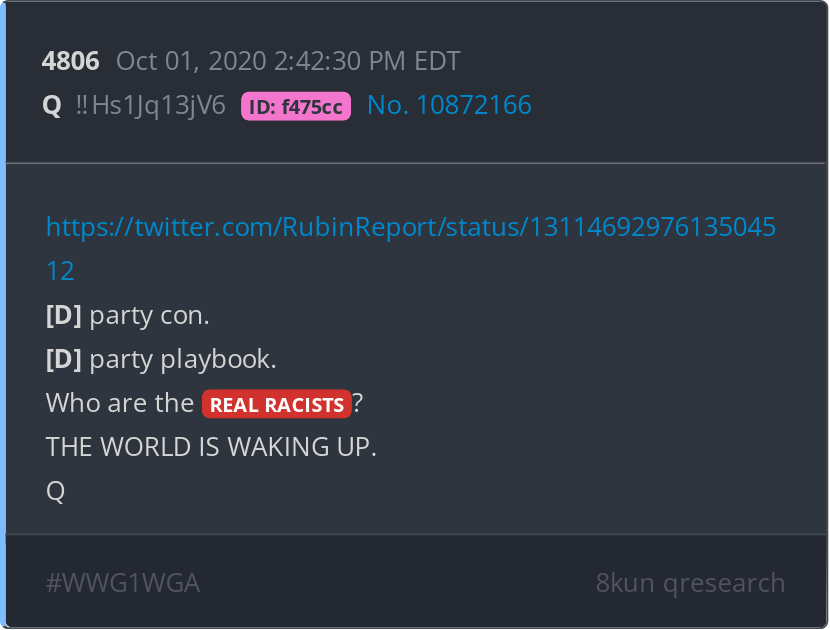
Task: Click the wrapped "12" end of the URL
Action: 60,271
